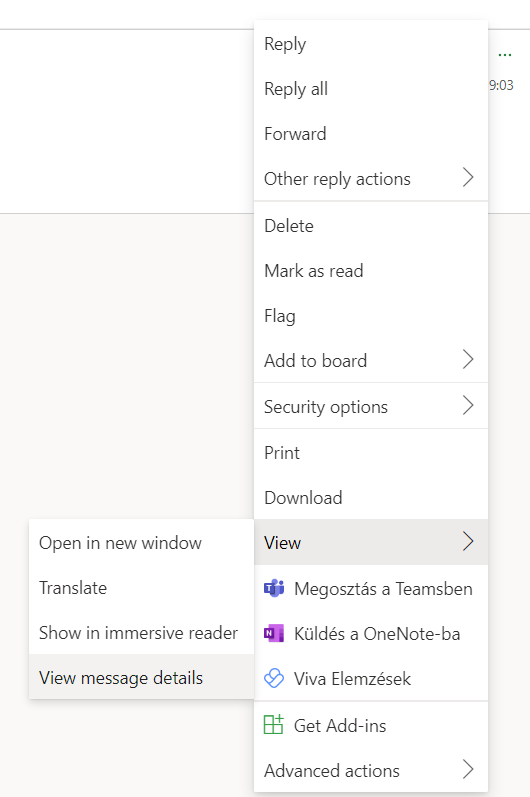Click the Teams icon beside Megosztás a Teamsben

tap(274, 588)
